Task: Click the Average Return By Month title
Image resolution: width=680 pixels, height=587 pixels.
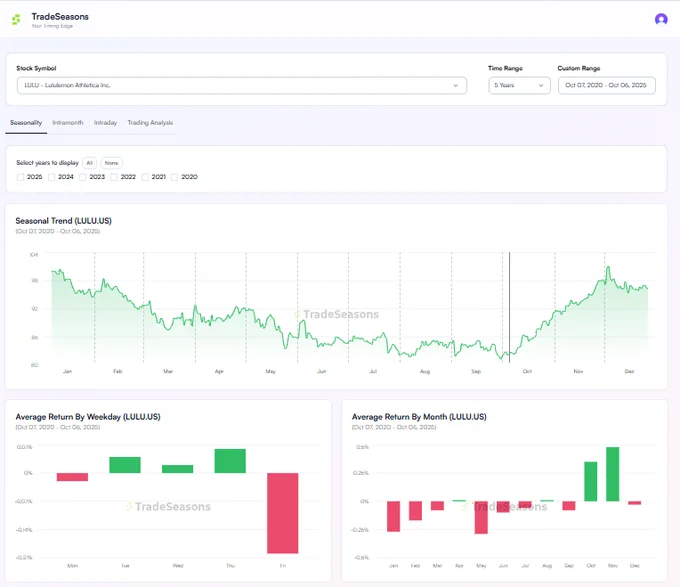Action: tap(419, 417)
